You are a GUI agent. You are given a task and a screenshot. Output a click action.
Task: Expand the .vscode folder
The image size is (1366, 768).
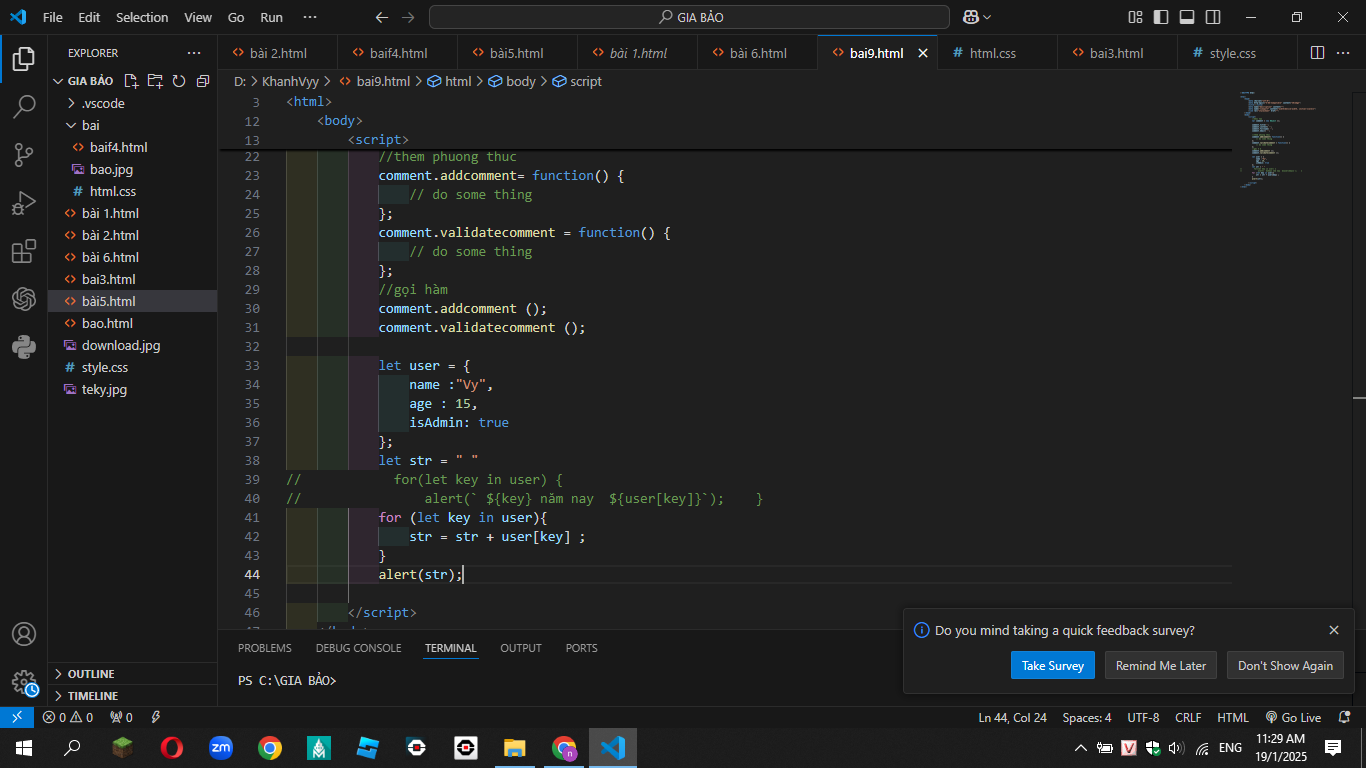(x=132, y=103)
